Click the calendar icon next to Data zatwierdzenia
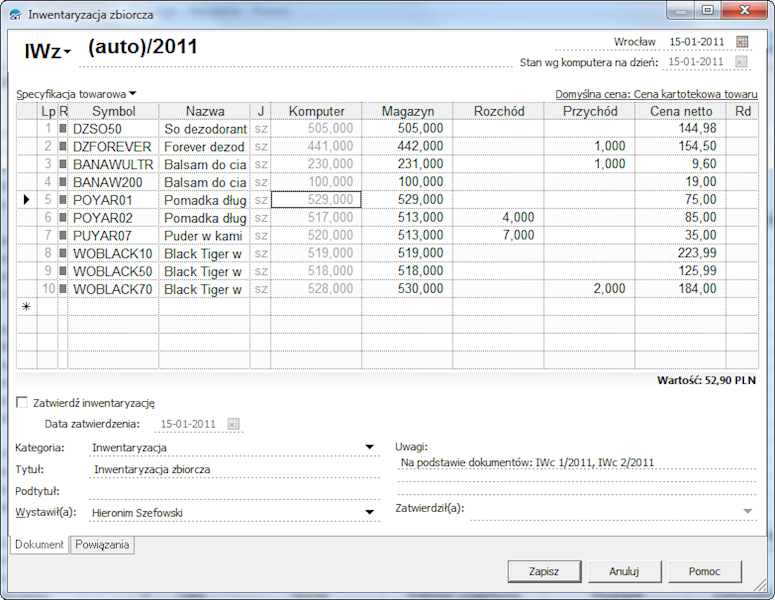 234,424
